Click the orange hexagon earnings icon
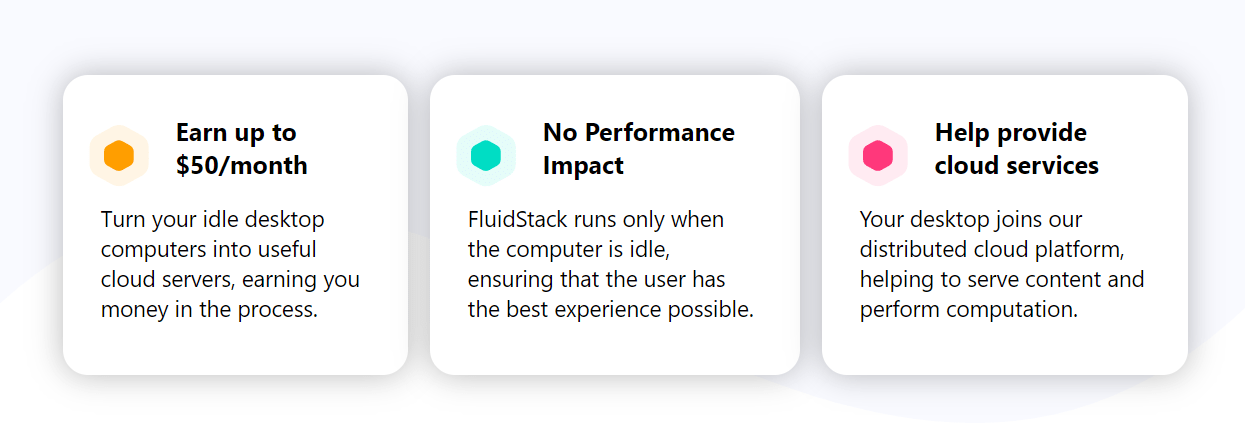 pyautogui.click(x=119, y=156)
